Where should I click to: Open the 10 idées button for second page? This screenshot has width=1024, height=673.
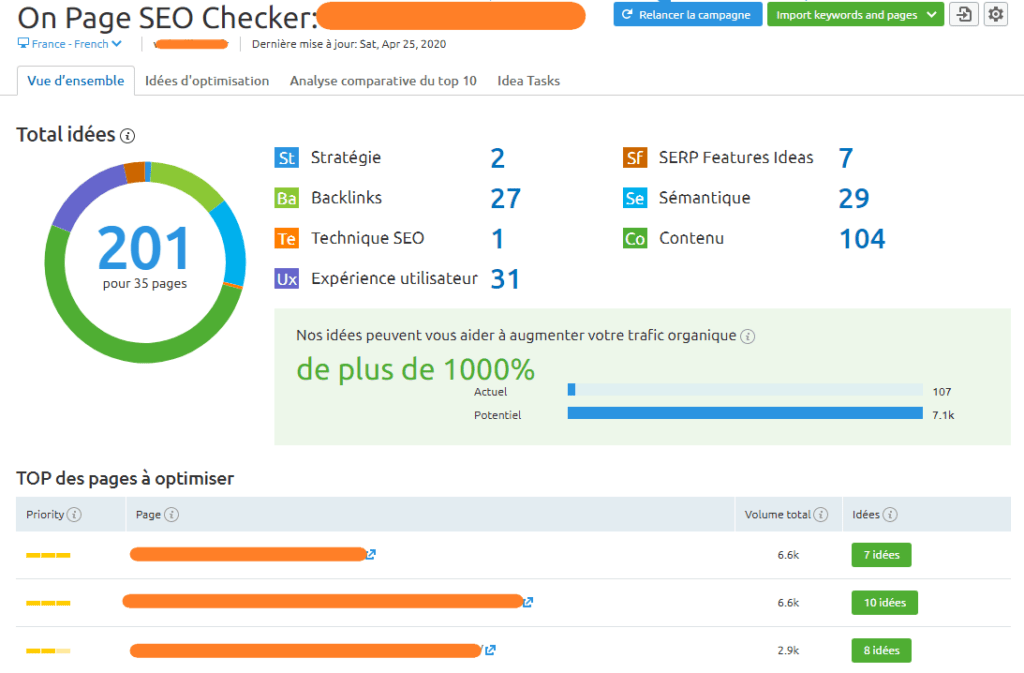point(884,602)
